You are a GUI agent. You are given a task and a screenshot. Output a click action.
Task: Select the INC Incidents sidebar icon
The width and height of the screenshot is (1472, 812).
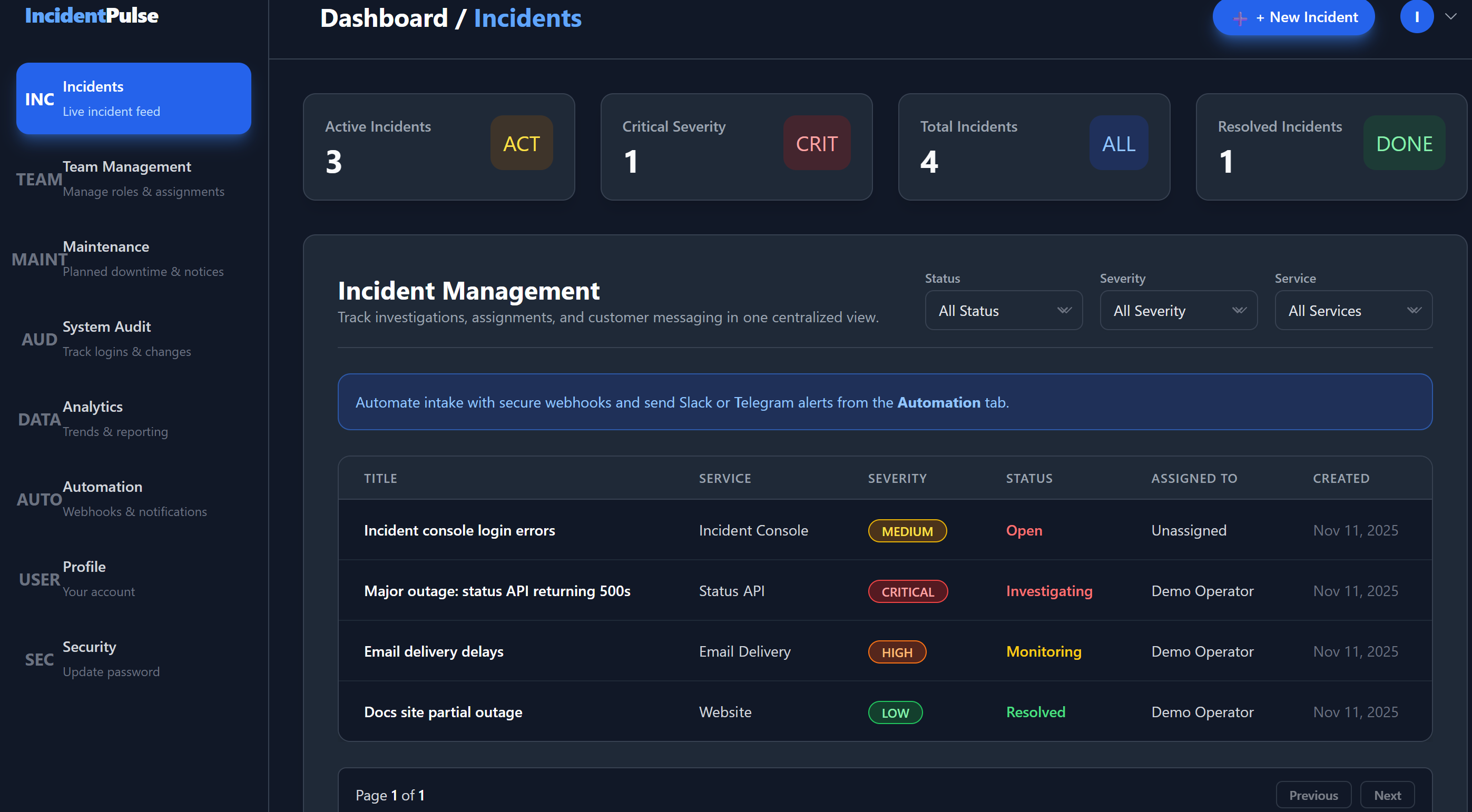click(x=39, y=98)
